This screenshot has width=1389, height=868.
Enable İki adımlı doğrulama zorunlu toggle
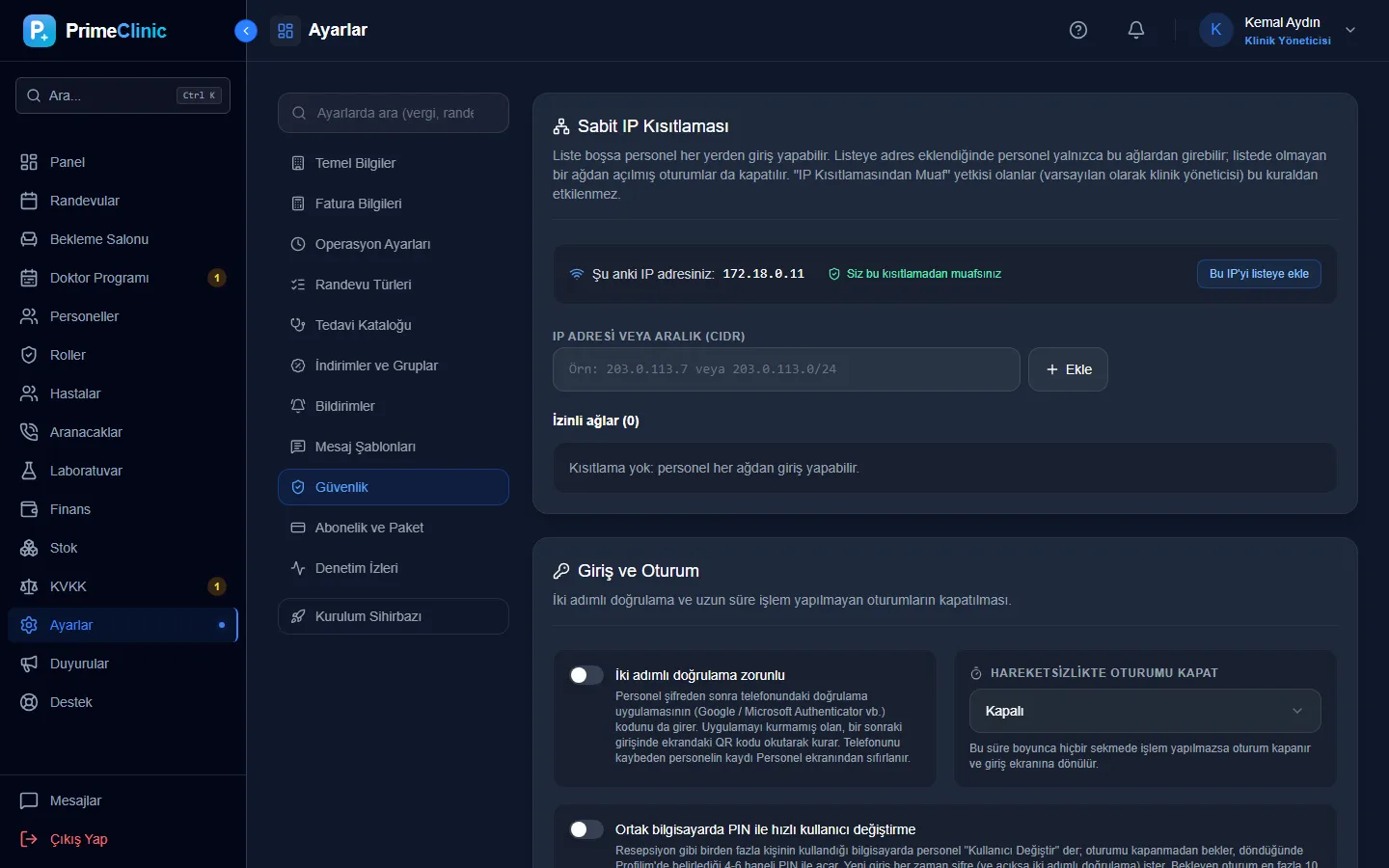[586, 675]
